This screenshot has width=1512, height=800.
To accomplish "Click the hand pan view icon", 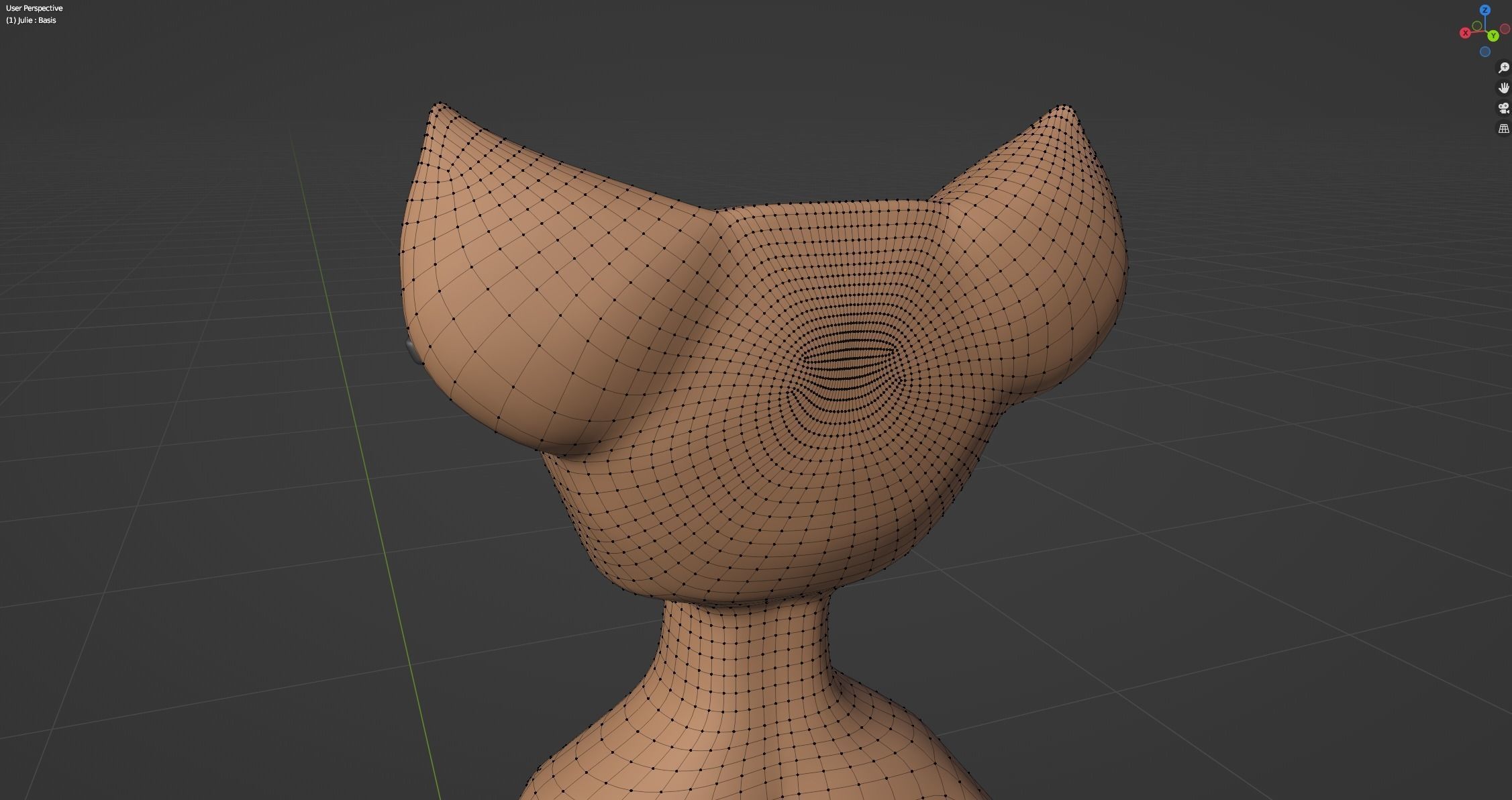I will click(1504, 88).
